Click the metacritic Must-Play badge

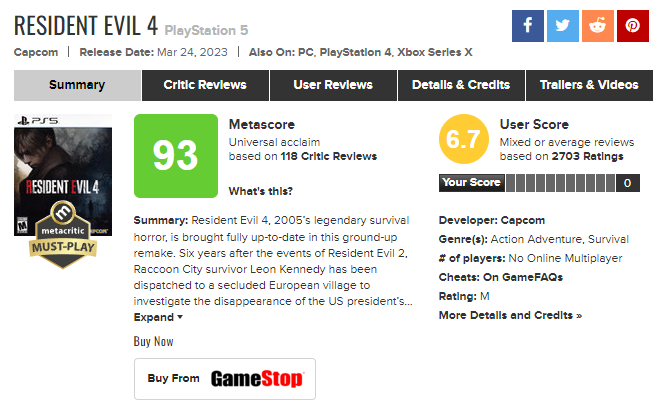[x=63, y=235]
